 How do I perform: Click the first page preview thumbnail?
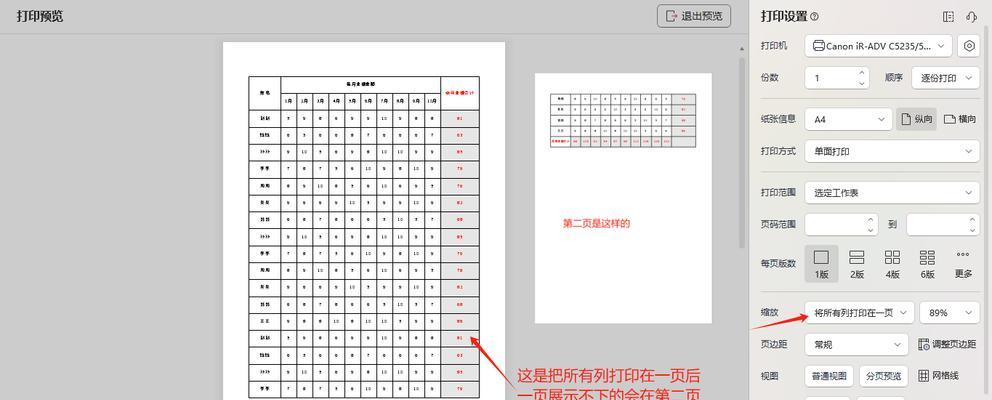tap(364, 221)
